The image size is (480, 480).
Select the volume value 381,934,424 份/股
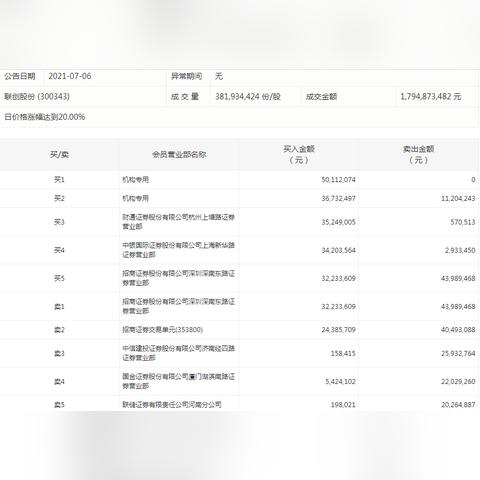(x=248, y=97)
